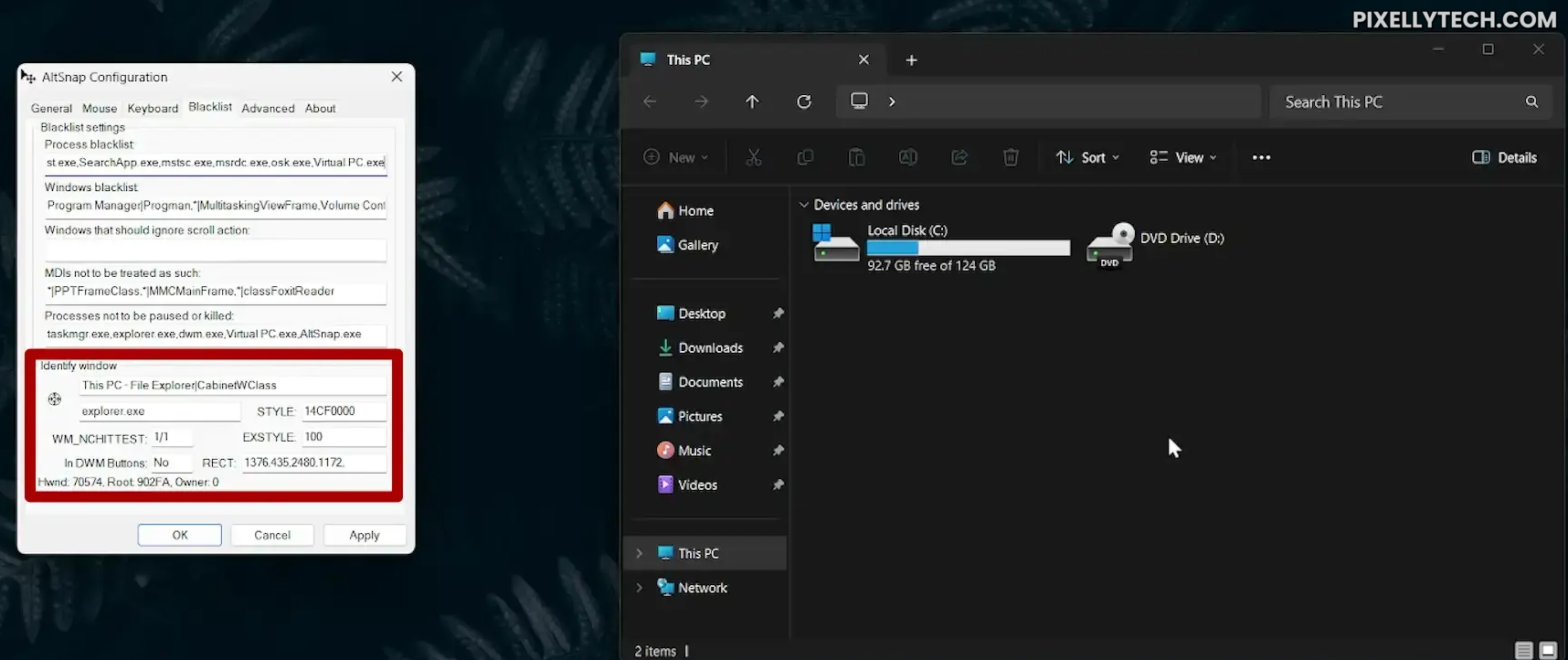Screen dimensions: 1568x660
Task: Refresh the This PC view
Action: (804, 101)
